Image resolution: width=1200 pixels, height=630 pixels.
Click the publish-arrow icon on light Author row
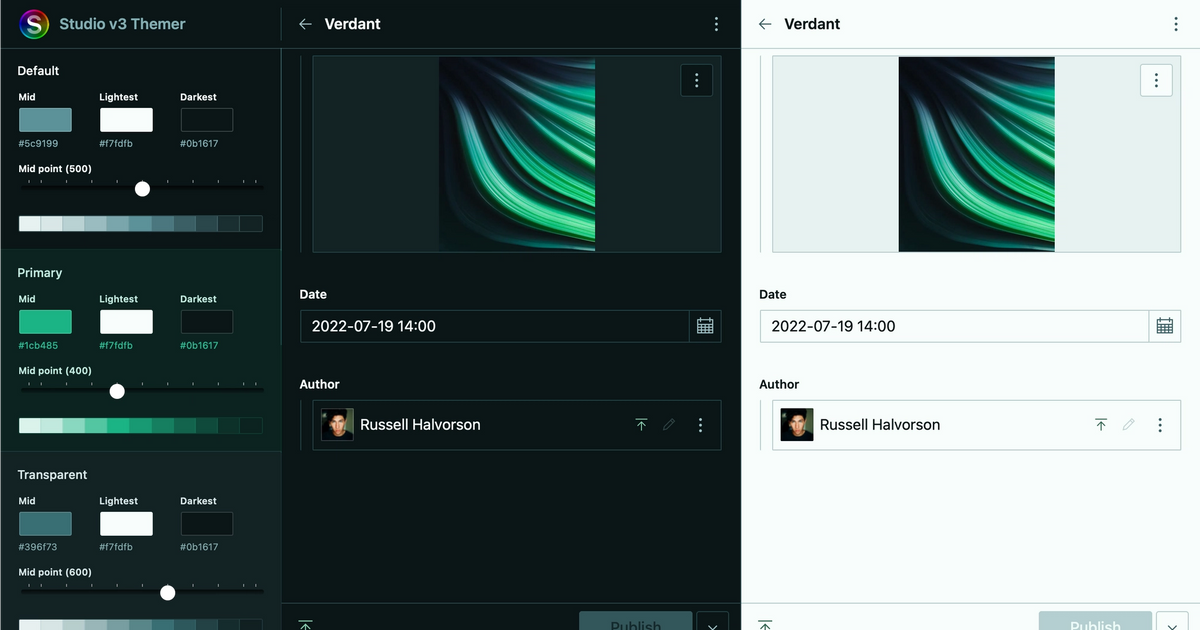tap(1101, 425)
